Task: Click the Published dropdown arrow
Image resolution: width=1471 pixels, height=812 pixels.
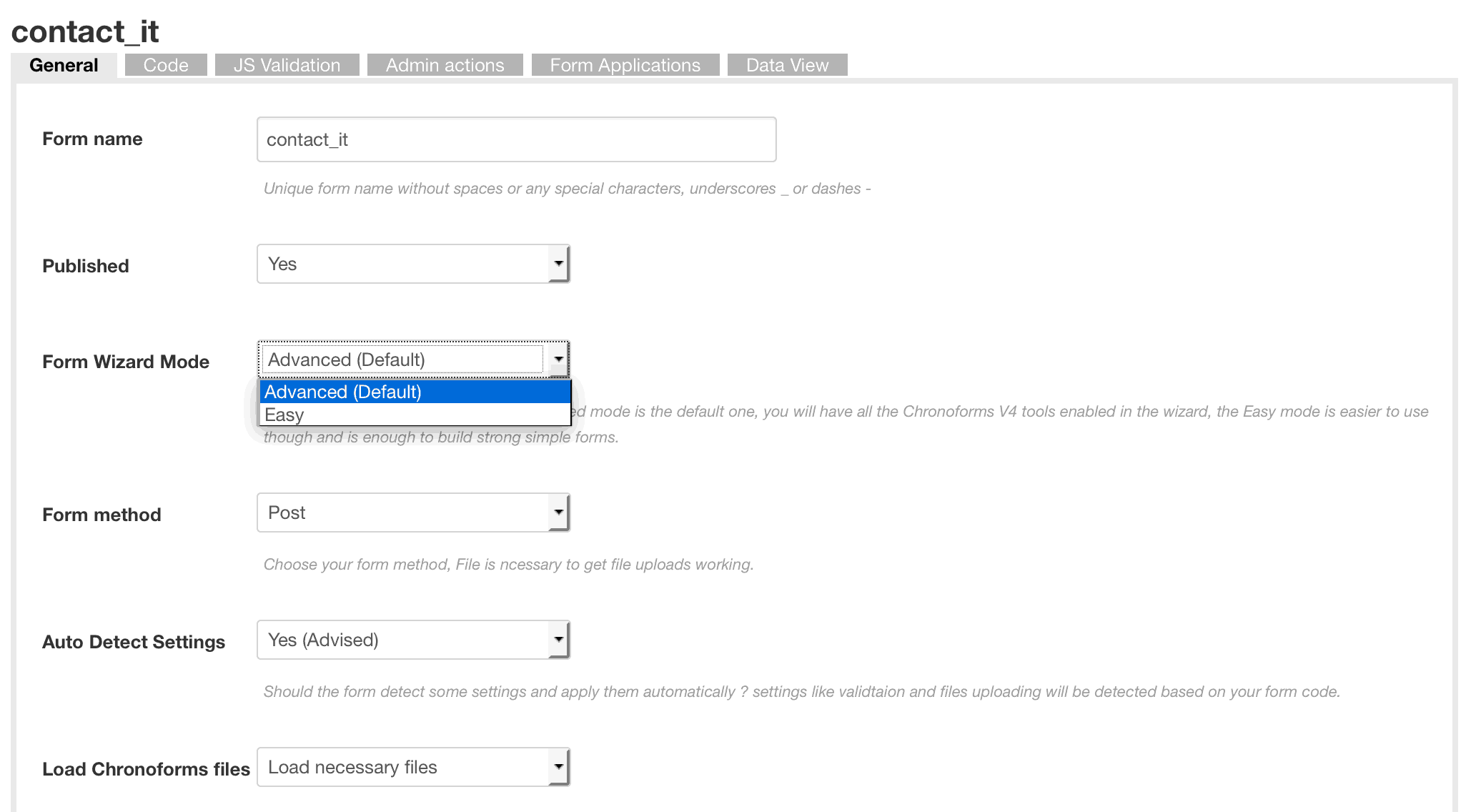Action: click(559, 264)
